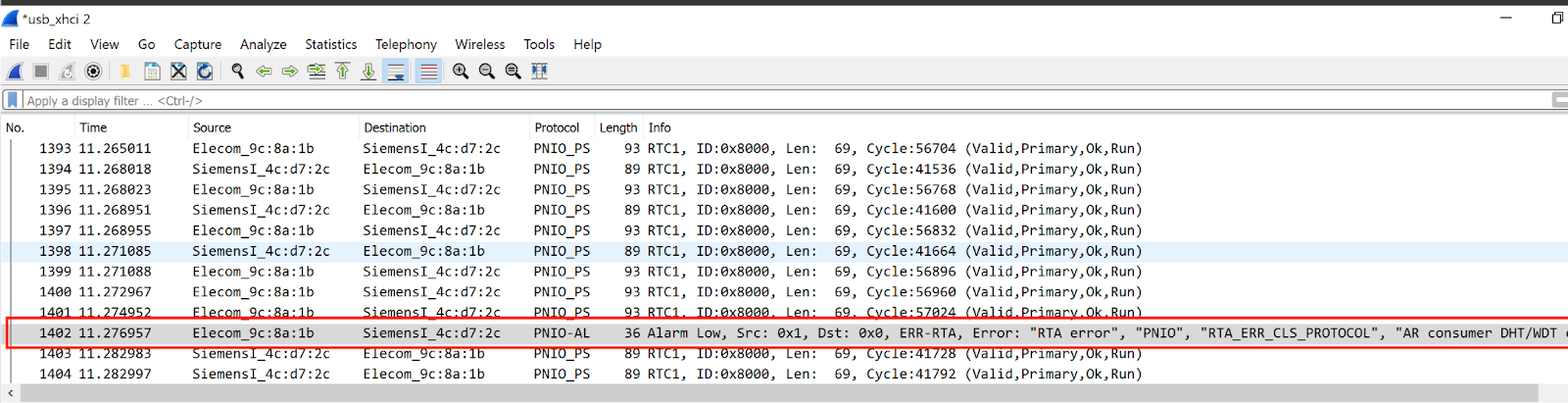Jump to the first packet
1568x403 pixels.
click(x=342, y=71)
